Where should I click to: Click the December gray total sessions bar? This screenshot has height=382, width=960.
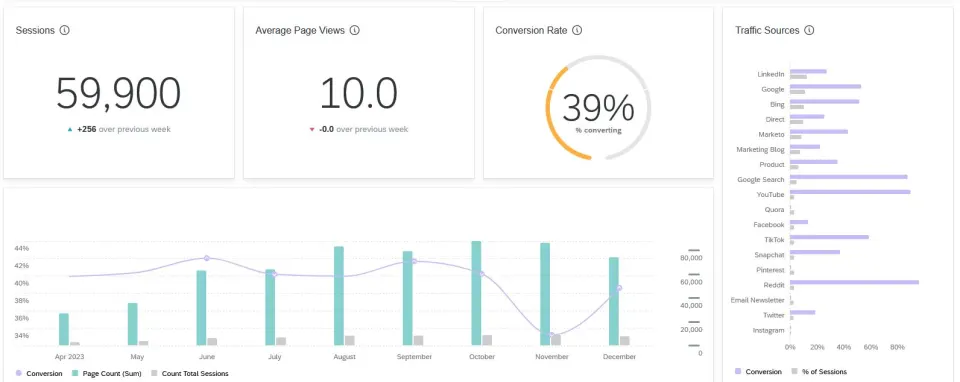(x=624, y=341)
